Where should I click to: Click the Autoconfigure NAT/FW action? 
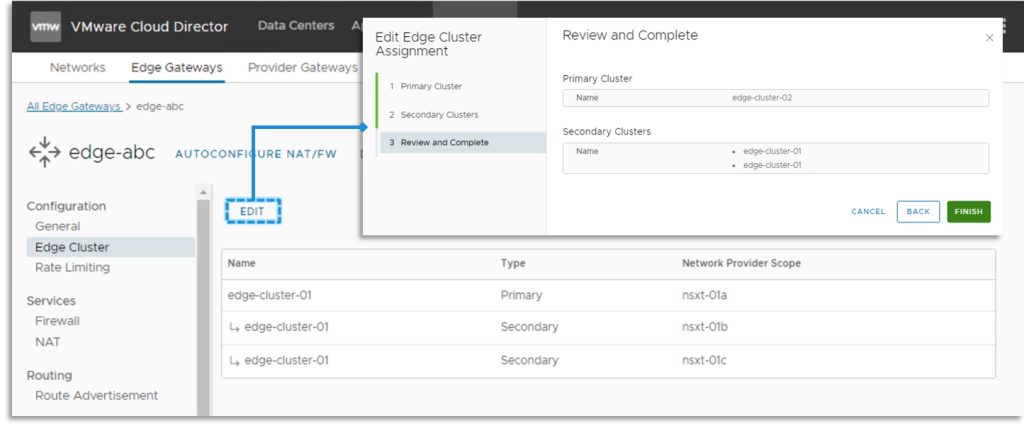[x=257, y=154]
